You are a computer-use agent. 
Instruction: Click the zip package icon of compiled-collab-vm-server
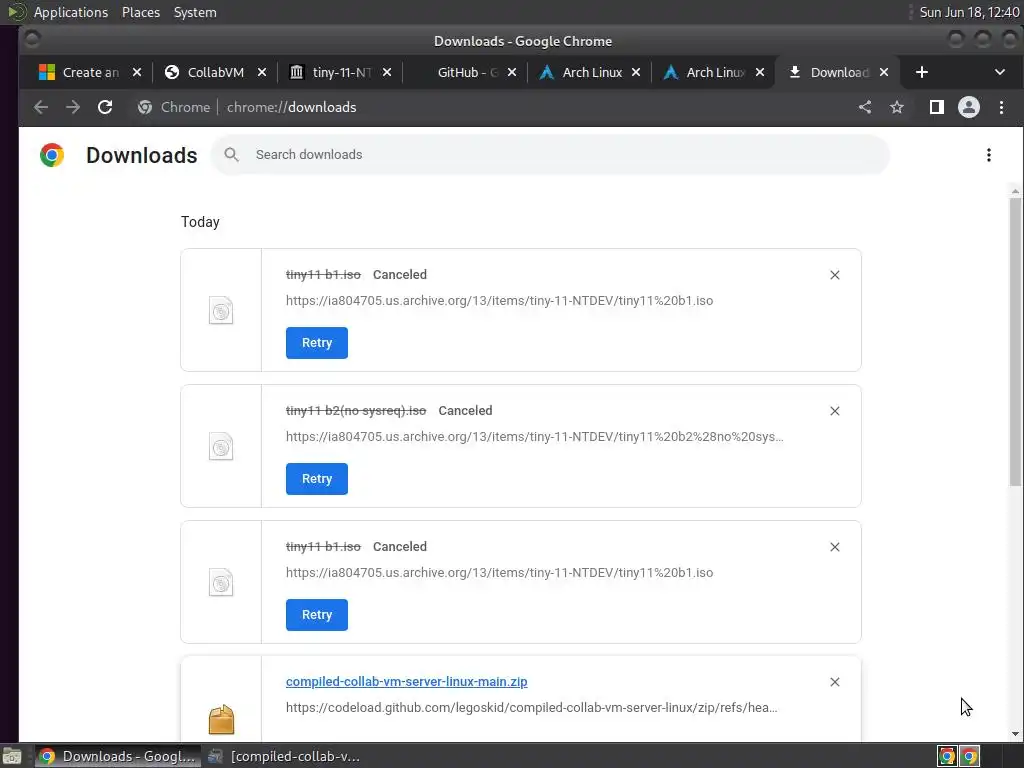coord(221,720)
